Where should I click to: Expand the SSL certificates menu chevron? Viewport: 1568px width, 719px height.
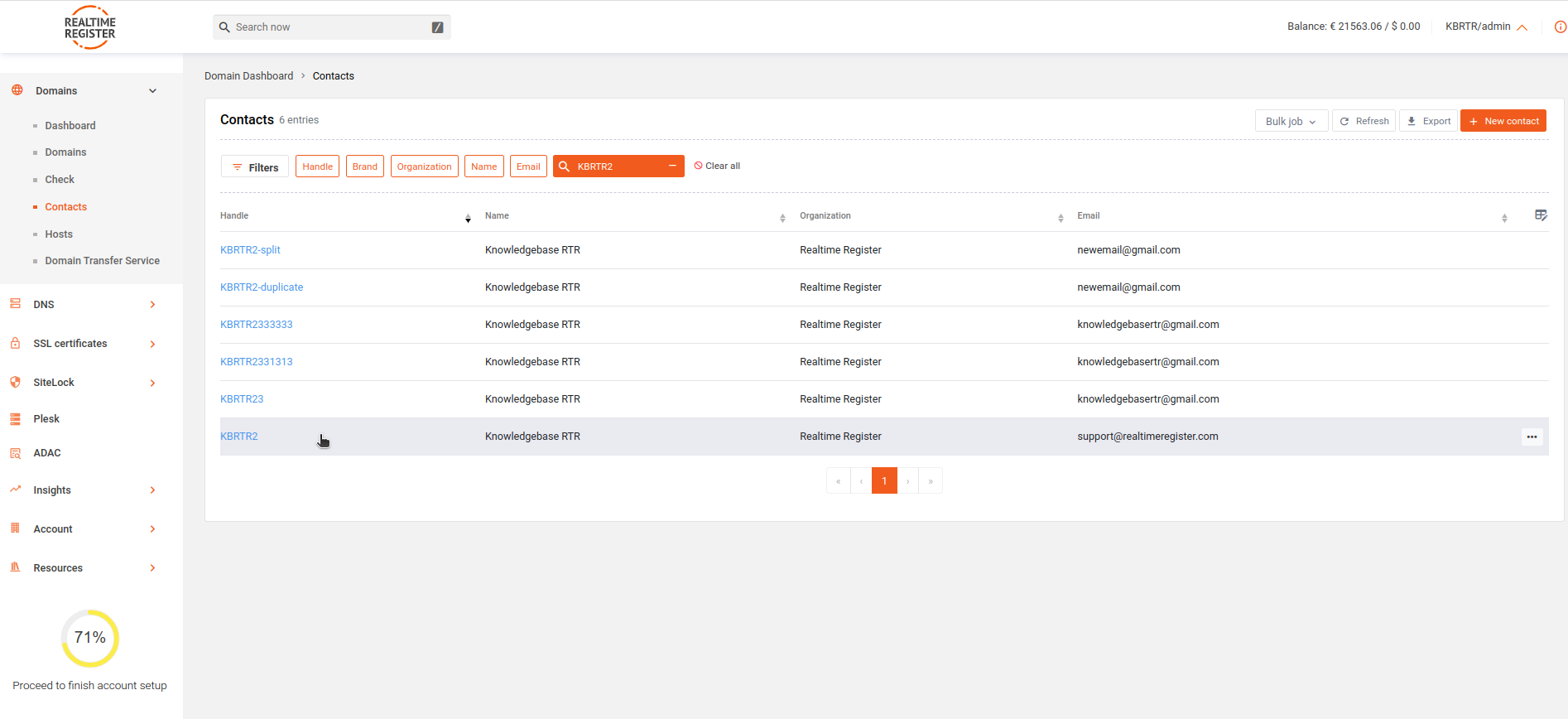point(152,344)
